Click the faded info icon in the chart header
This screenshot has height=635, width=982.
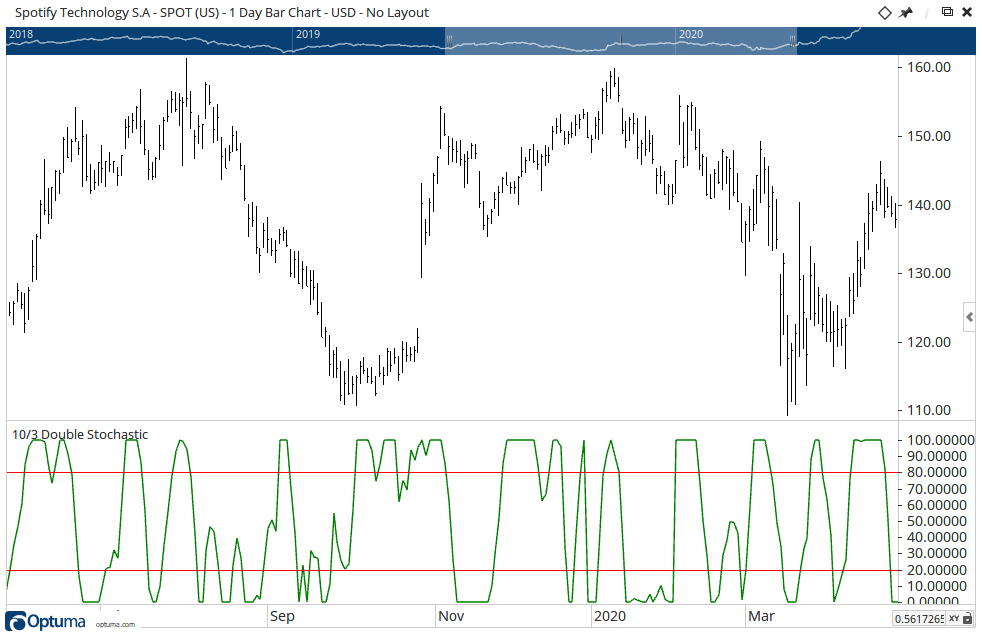(x=927, y=13)
